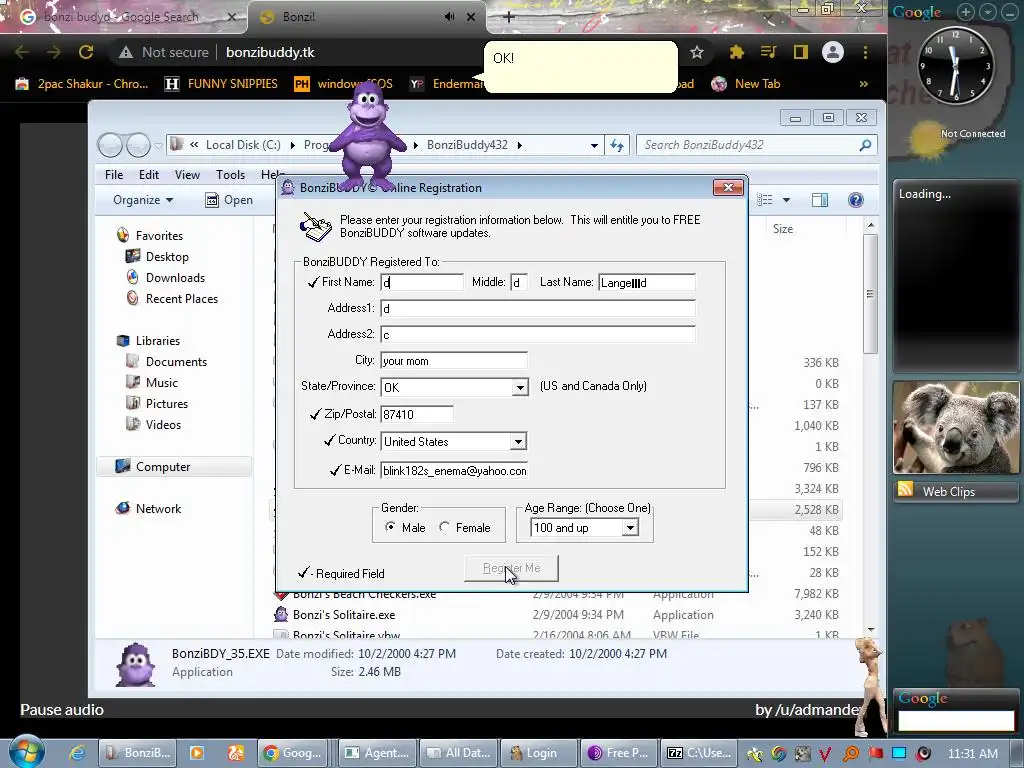Image resolution: width=1024 pixels, height=768 pixels.
Task: Open Windows Media Player taskbar icon
Action: click(x=197, y=753)
